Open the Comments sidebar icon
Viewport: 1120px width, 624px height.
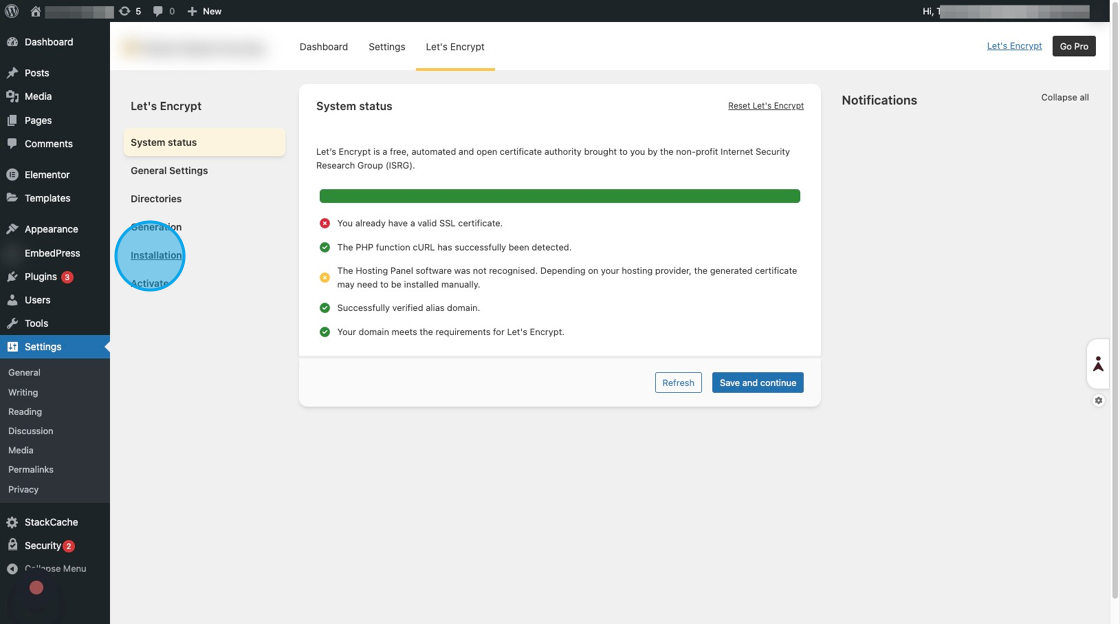coord(12,144)
